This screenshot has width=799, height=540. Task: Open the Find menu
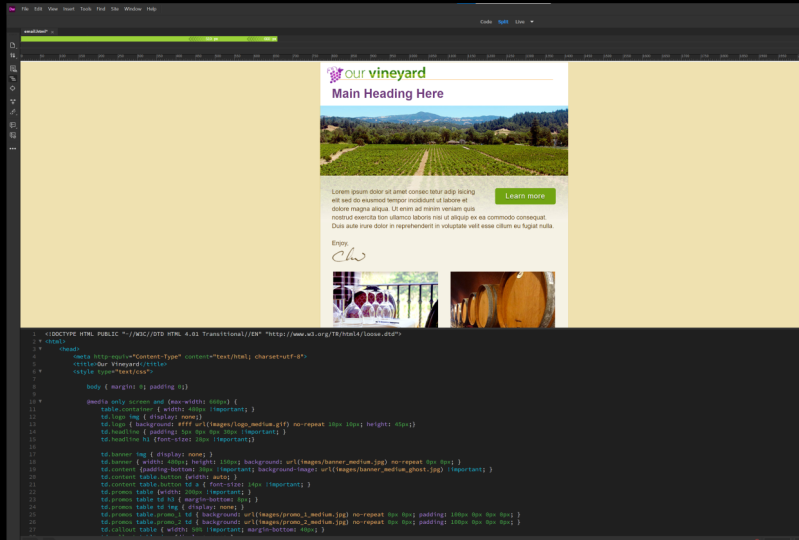pyautogui.click(x=101, y=9)
